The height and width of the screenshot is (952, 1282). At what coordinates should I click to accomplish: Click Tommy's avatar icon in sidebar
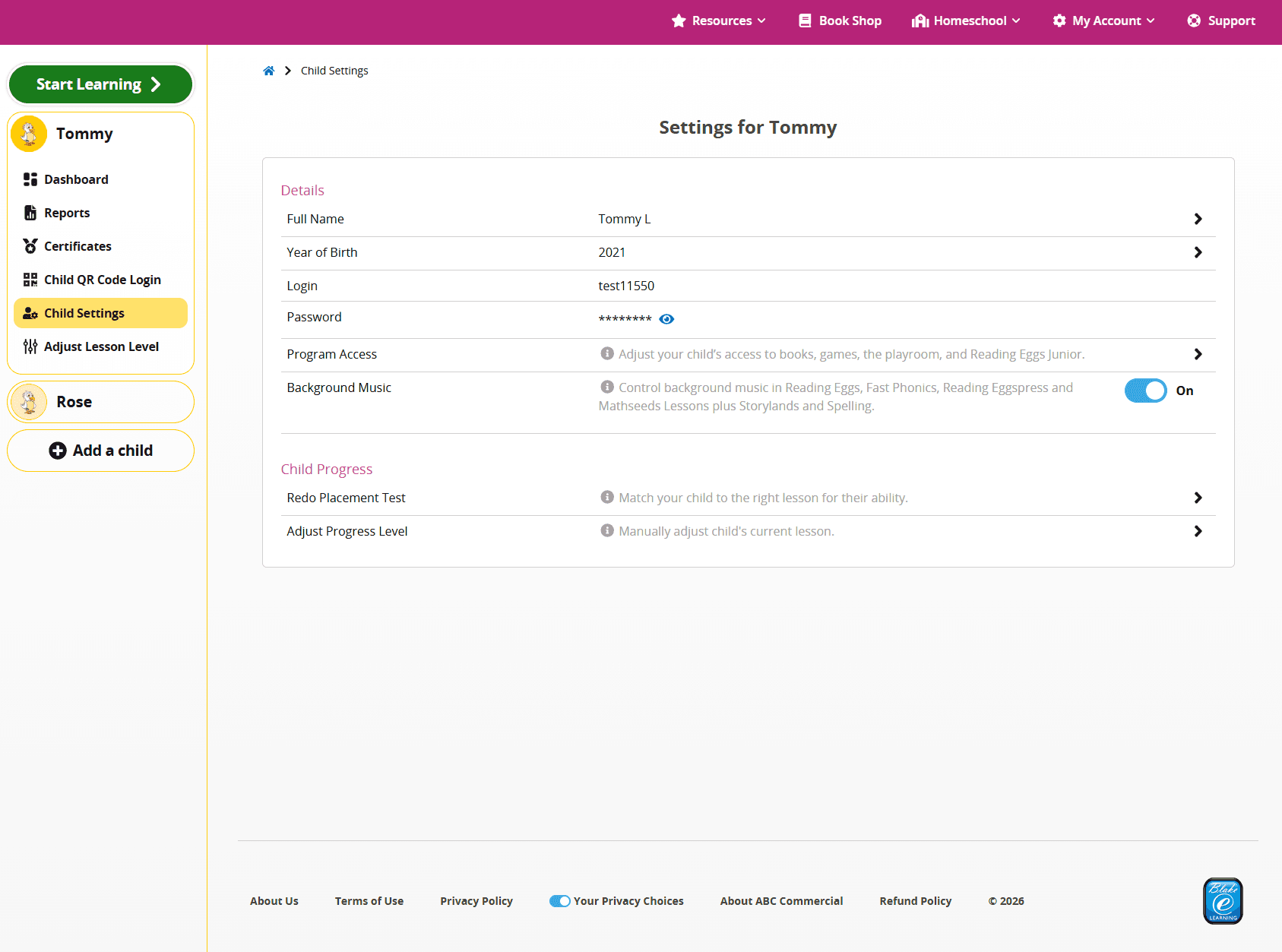29,134
